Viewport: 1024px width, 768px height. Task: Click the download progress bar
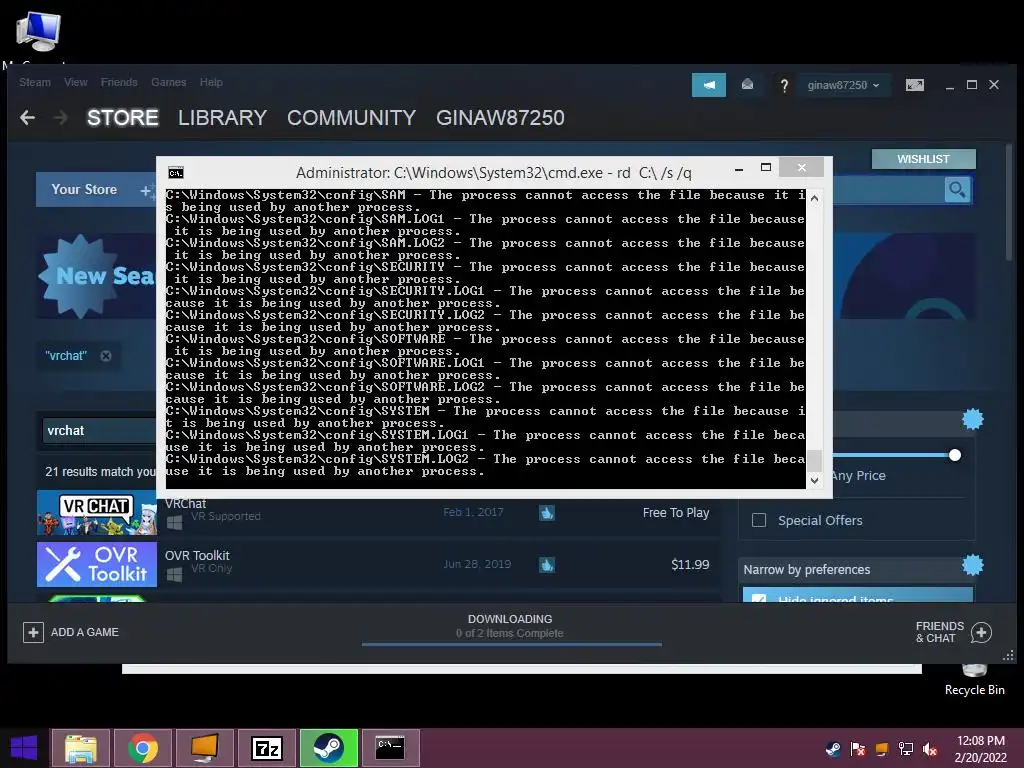coord(511,645)
